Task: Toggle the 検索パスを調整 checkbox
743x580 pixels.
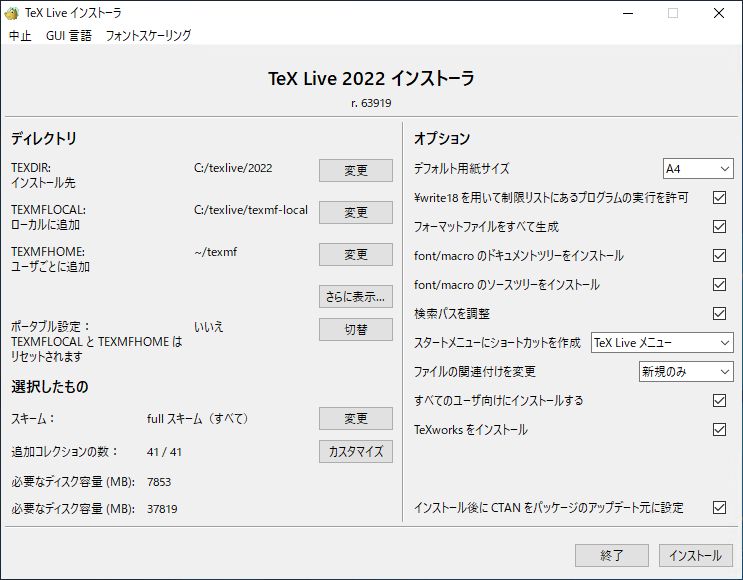Action: click(x=719, y=313)
